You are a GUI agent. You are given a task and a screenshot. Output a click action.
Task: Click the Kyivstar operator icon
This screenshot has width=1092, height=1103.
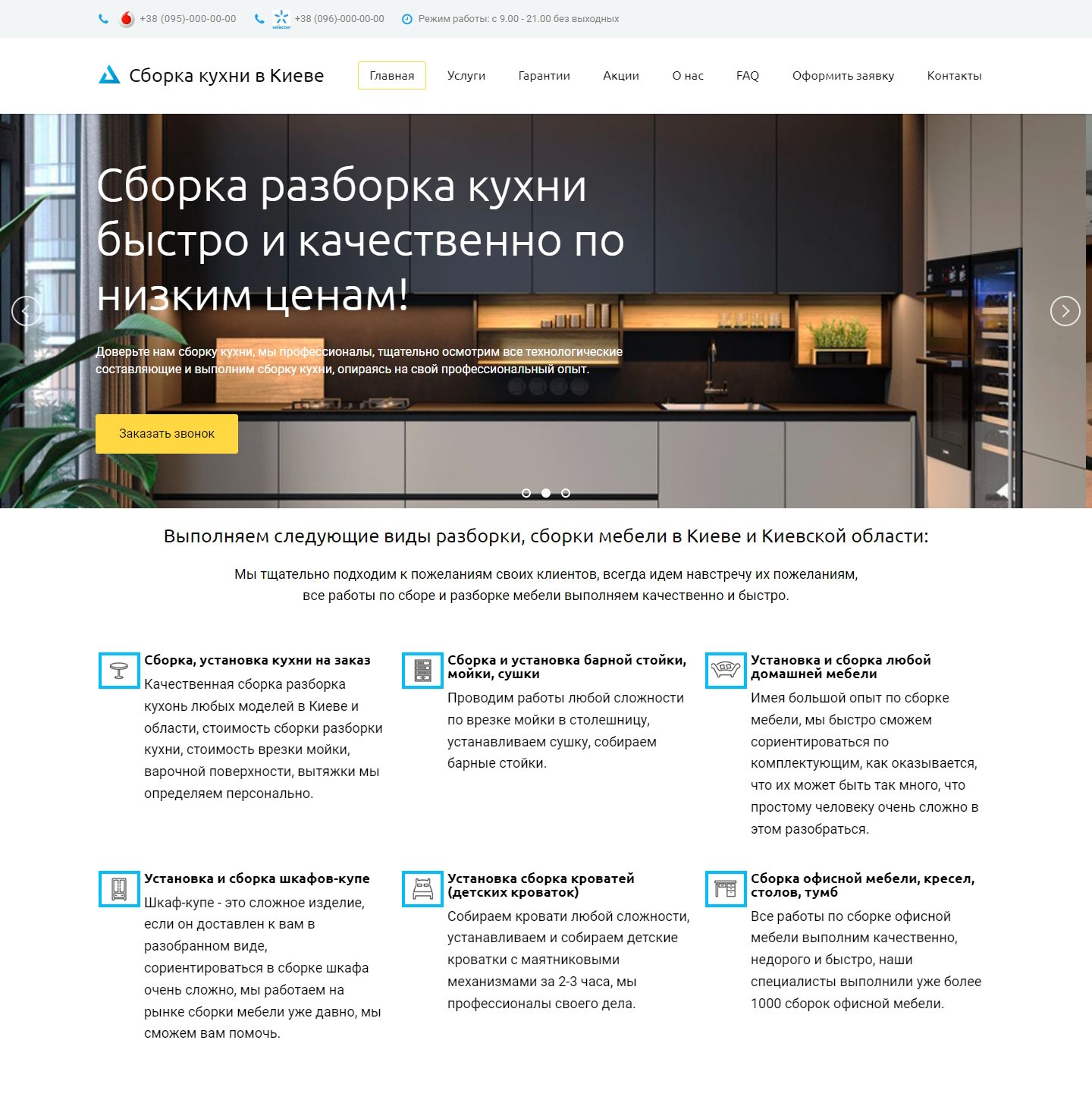pyautogui.click(x=281, y=19)
